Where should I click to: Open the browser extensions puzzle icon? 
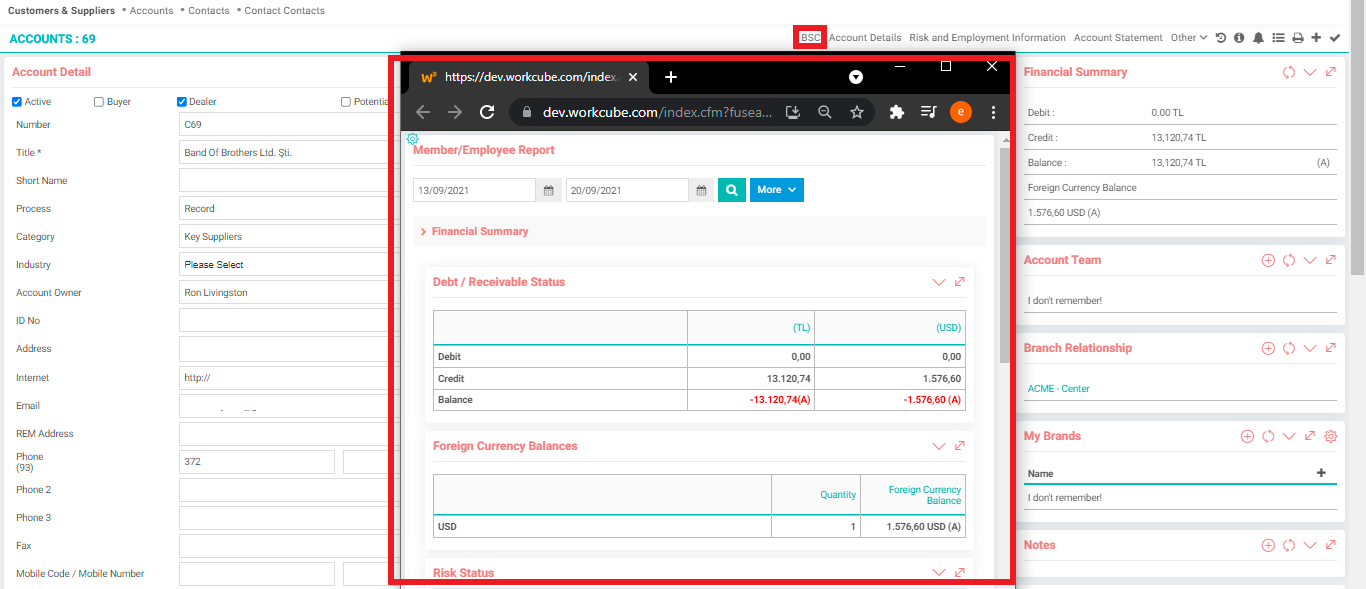click(x=897, y=112)
